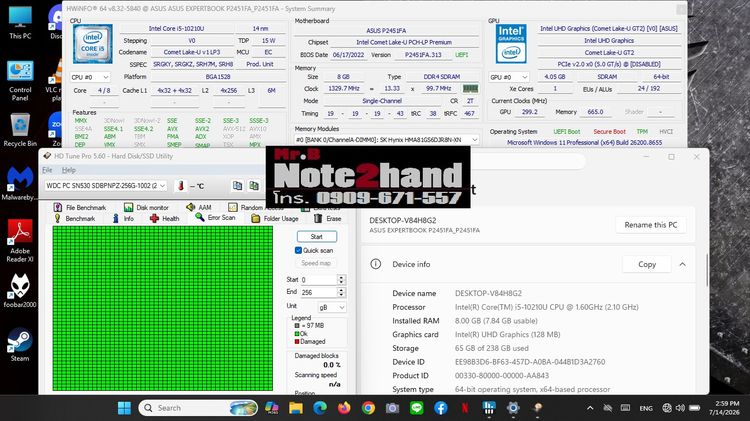
Task: Open the Unit gB dropdown
Action: (331, 307)
